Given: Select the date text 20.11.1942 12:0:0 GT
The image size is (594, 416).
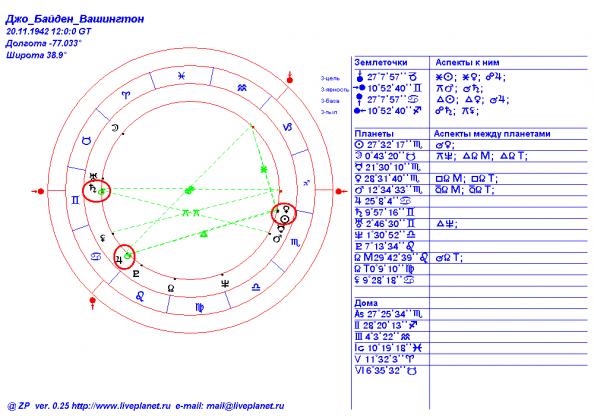Looking at the screenshot, I should click(48, 31).
